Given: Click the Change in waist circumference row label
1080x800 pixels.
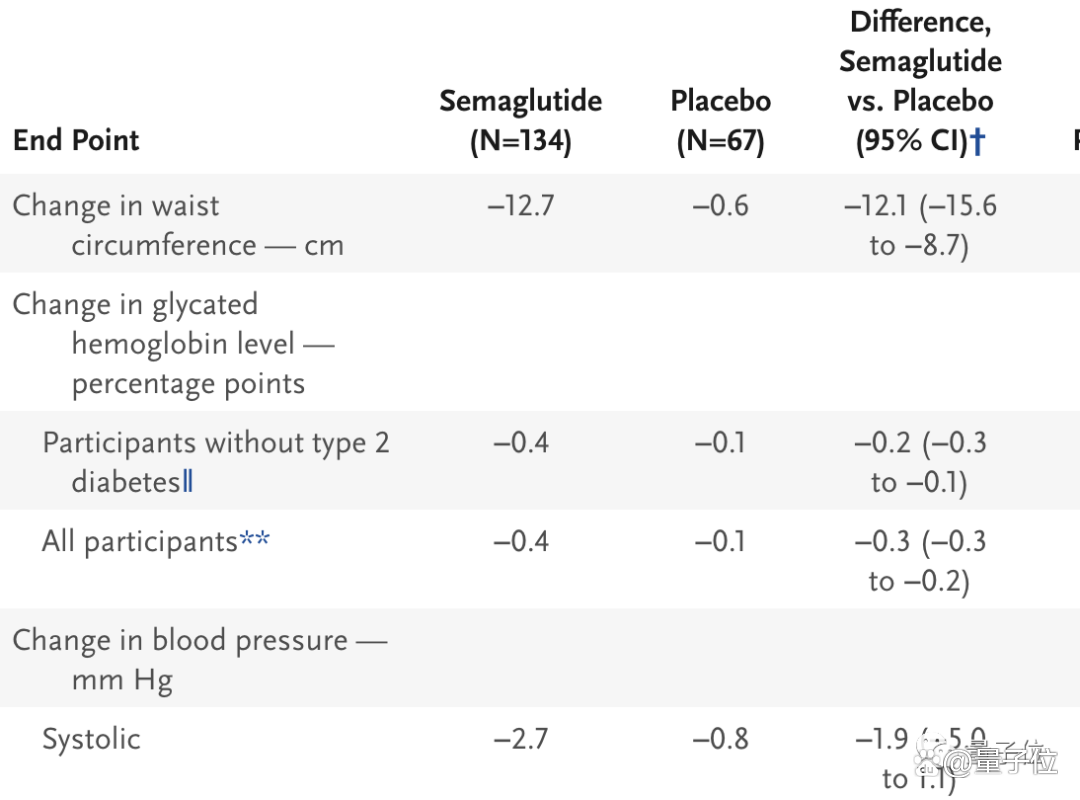Looking at the screenshot, I should tap(178, 225).
